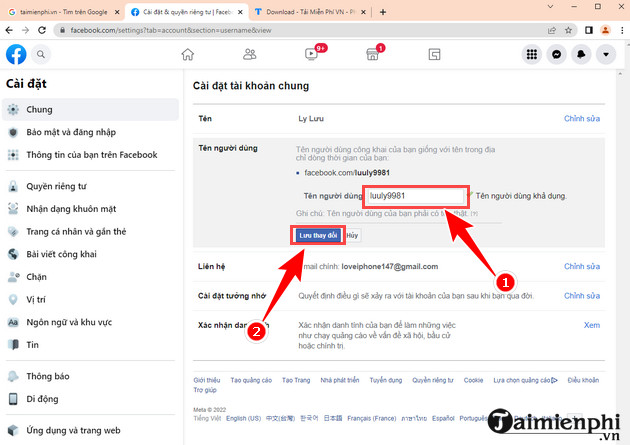
Task: Open Bài viết công khai settings
Action: coord(90,254)
